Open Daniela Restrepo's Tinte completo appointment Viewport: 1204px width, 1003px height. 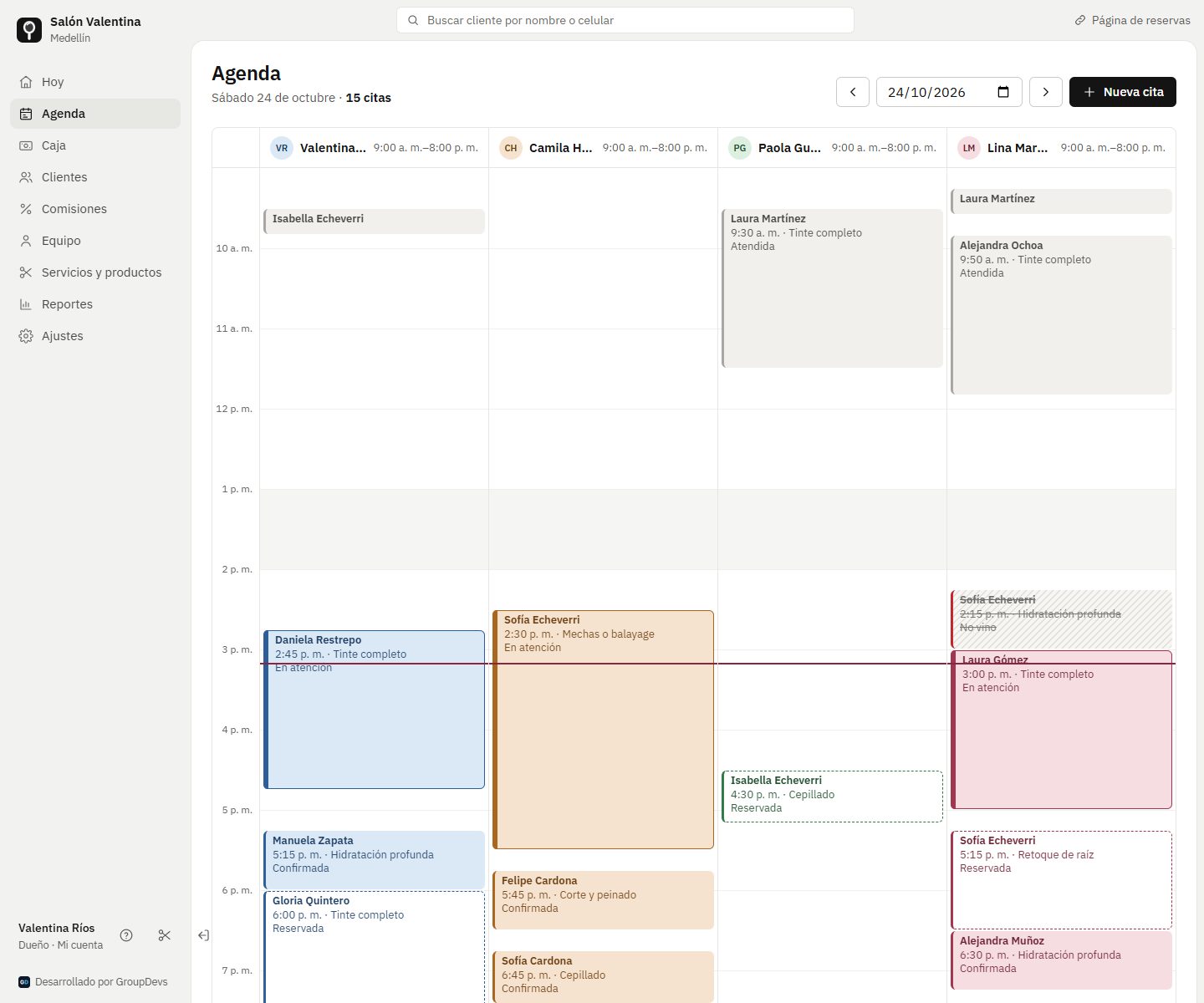[x=374, y=710]
